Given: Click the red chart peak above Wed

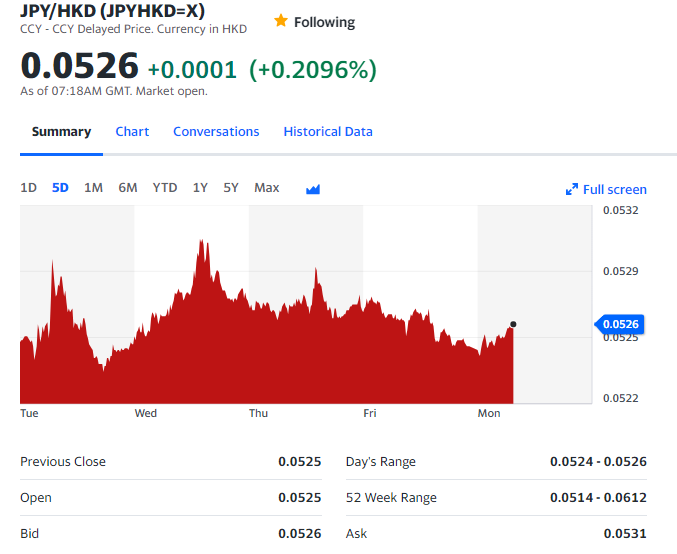Looking at the screenshot, I should coord(203,243).
